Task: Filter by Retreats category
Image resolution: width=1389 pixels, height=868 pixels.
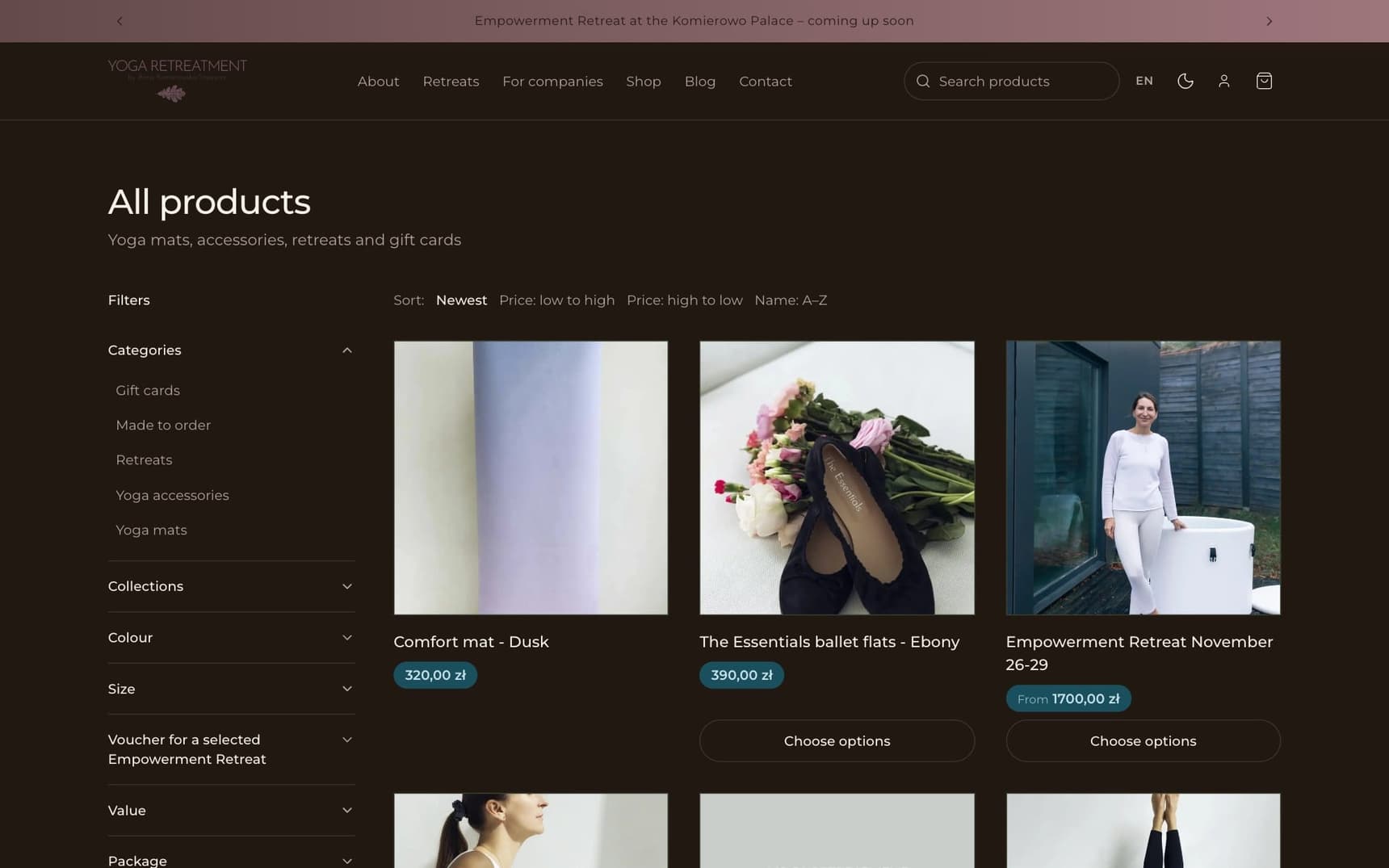Action: [x=144, y=459]
